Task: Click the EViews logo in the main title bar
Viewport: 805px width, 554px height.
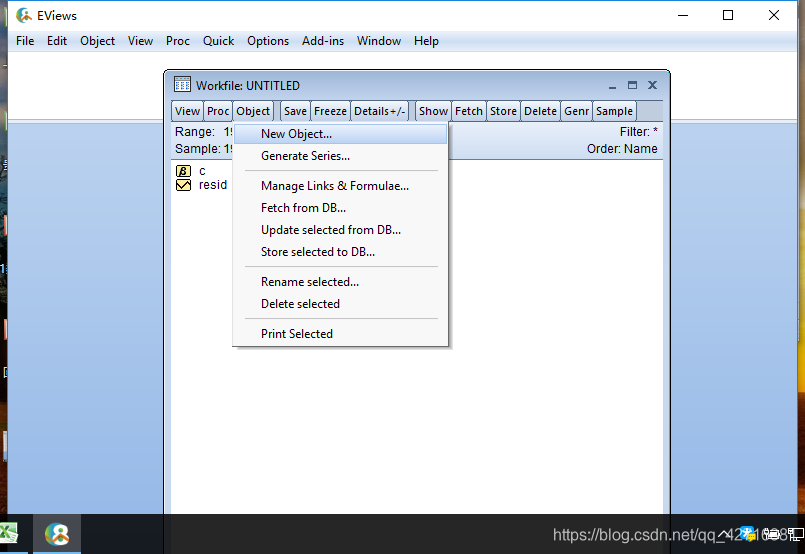Action: tap(24, 15)
